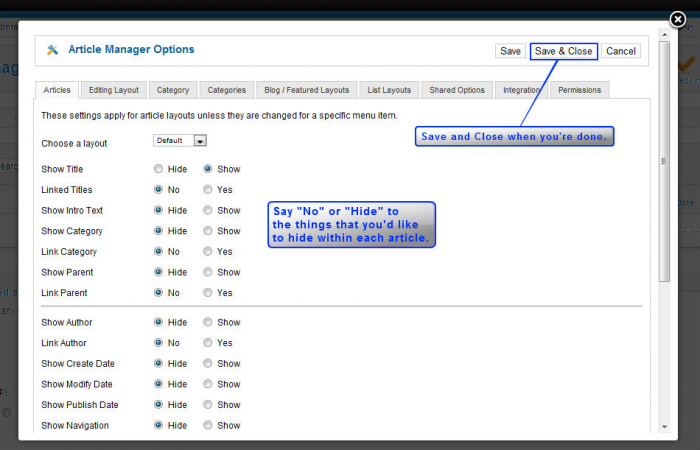Select No for Linked Titles
Viewport: 700px width, 450px height.
[x=158, y=190]
